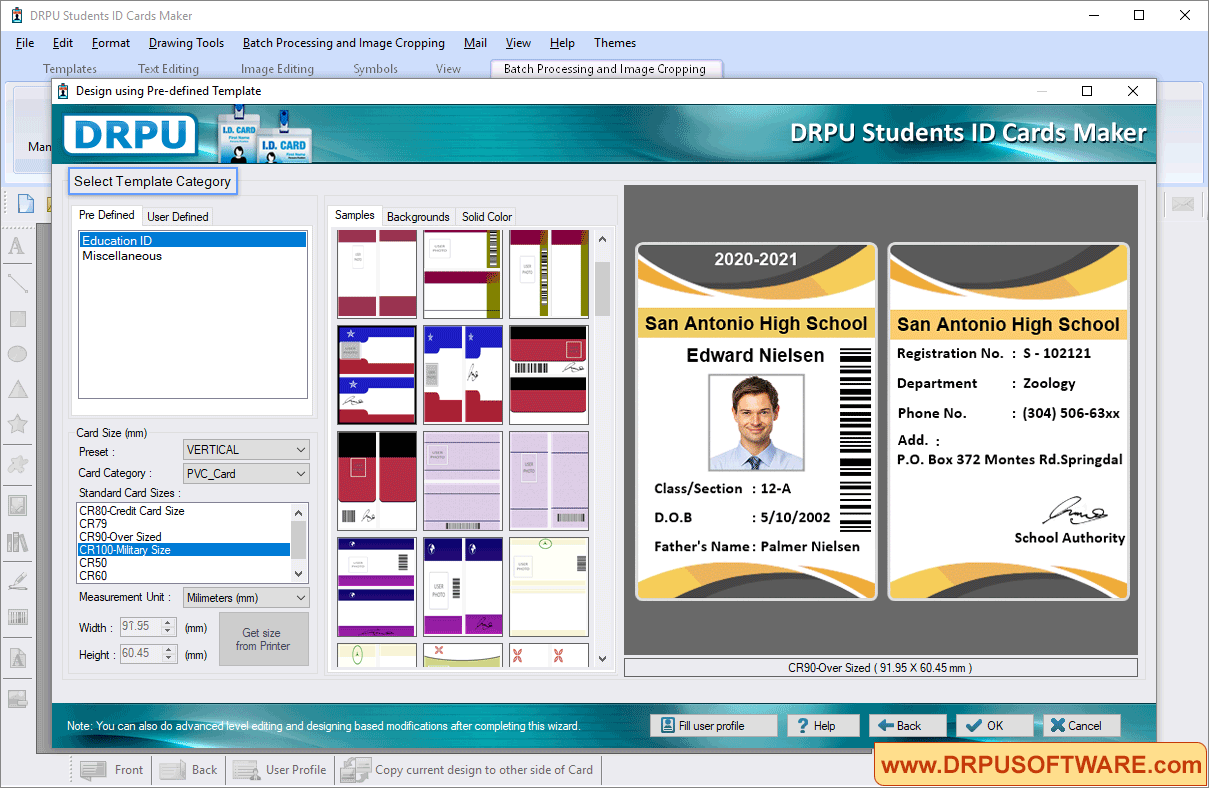Confirm with the OK button
This screenshot has width=1209, height=788.
click(995, 726)
